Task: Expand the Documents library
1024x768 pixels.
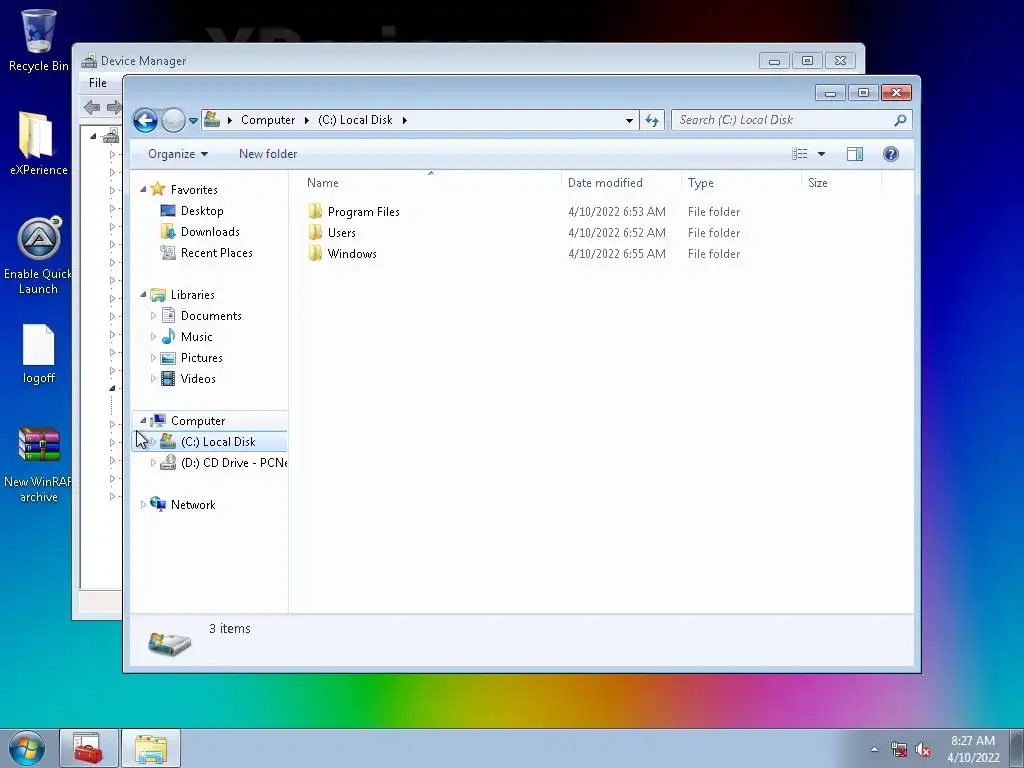Action: pos(153,316)
